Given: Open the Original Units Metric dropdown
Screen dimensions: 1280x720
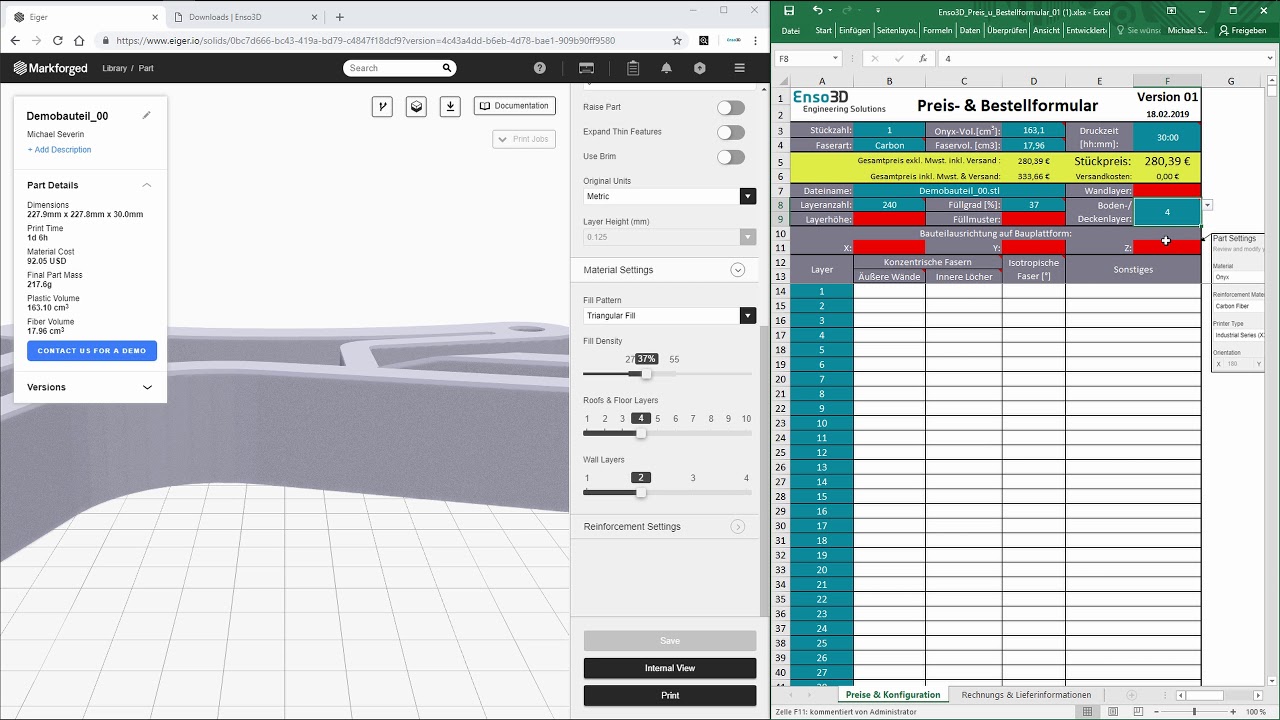Looking at the screenshot, I should tap(669, 196).
